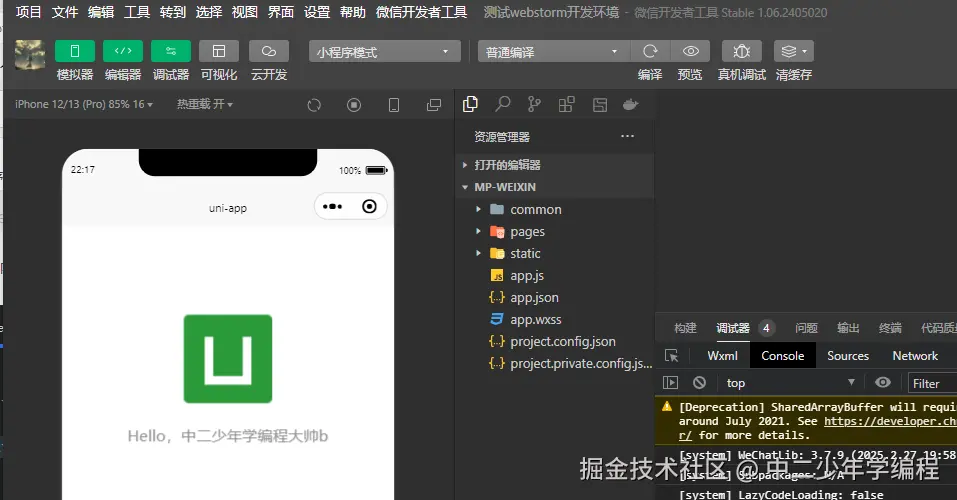Click the Preview eye icon
The height and width of the screenshot is (500, 957).
[690, 51]
